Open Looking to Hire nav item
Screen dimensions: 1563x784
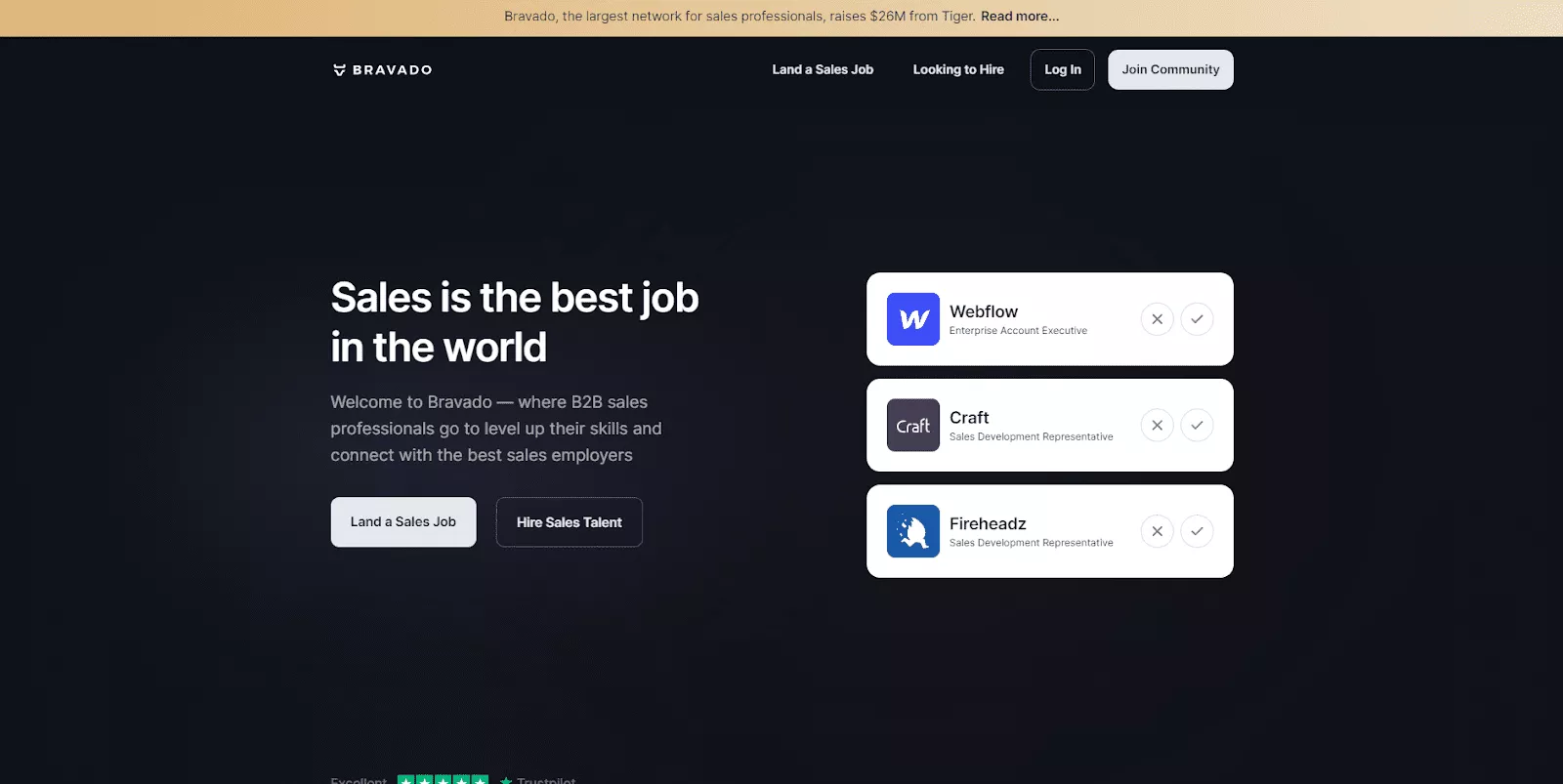[x=958, y=69]
